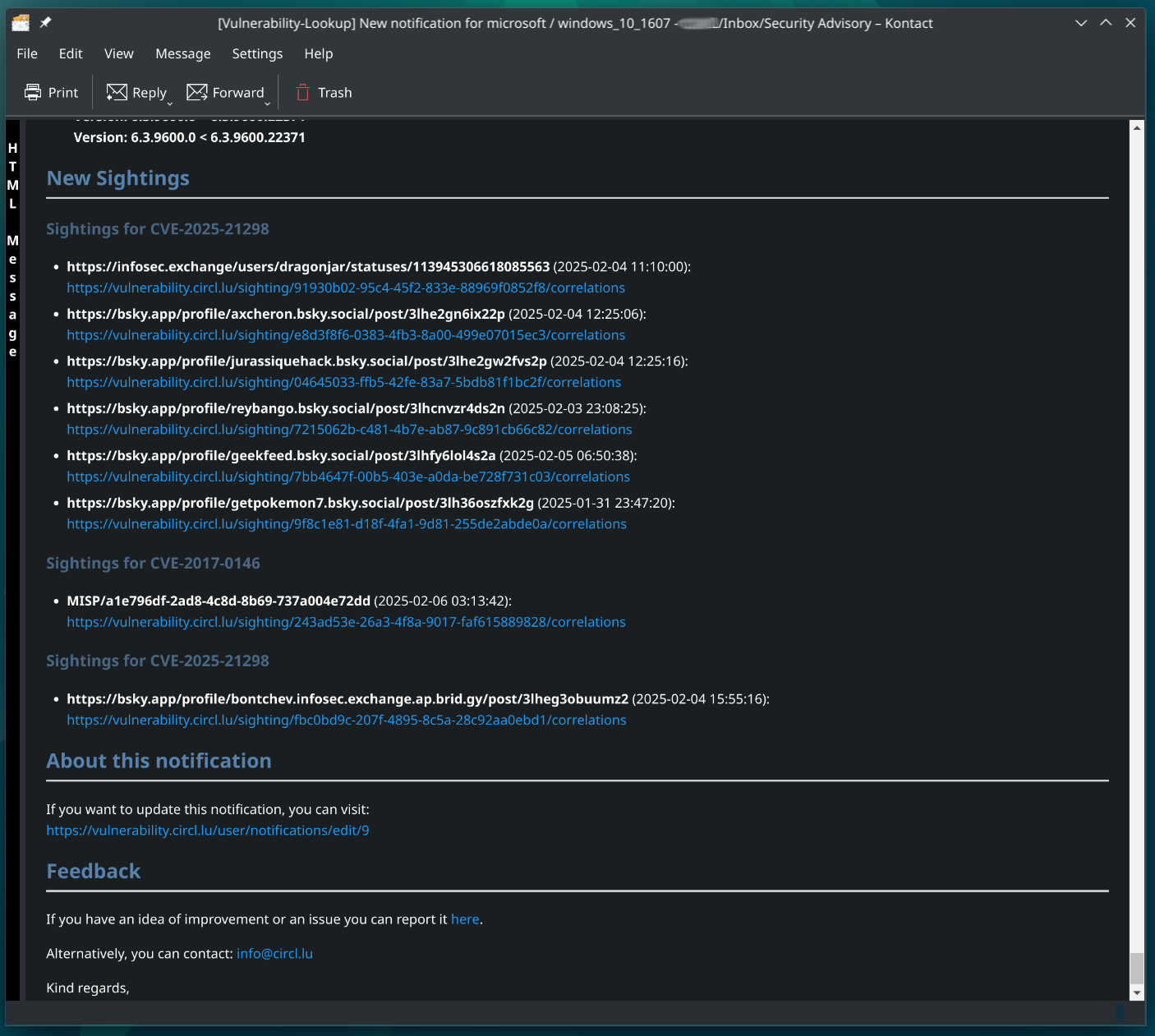Click the jurassiquehack bsky post URL text
This screenshot has width=1155, height=1036.
click(306, 361)
